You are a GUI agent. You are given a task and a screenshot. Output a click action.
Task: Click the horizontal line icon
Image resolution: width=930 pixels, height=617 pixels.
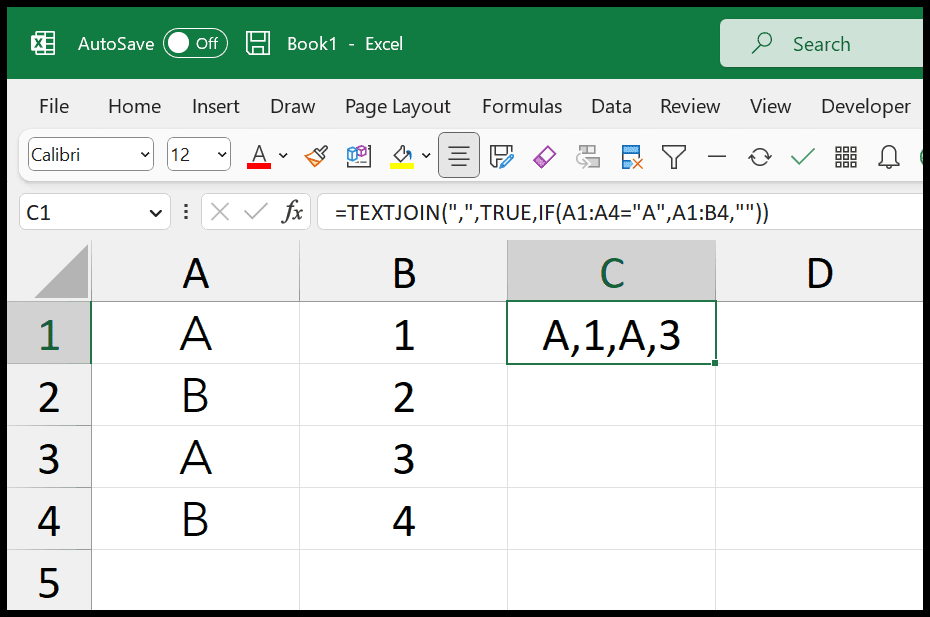[716, 157]
